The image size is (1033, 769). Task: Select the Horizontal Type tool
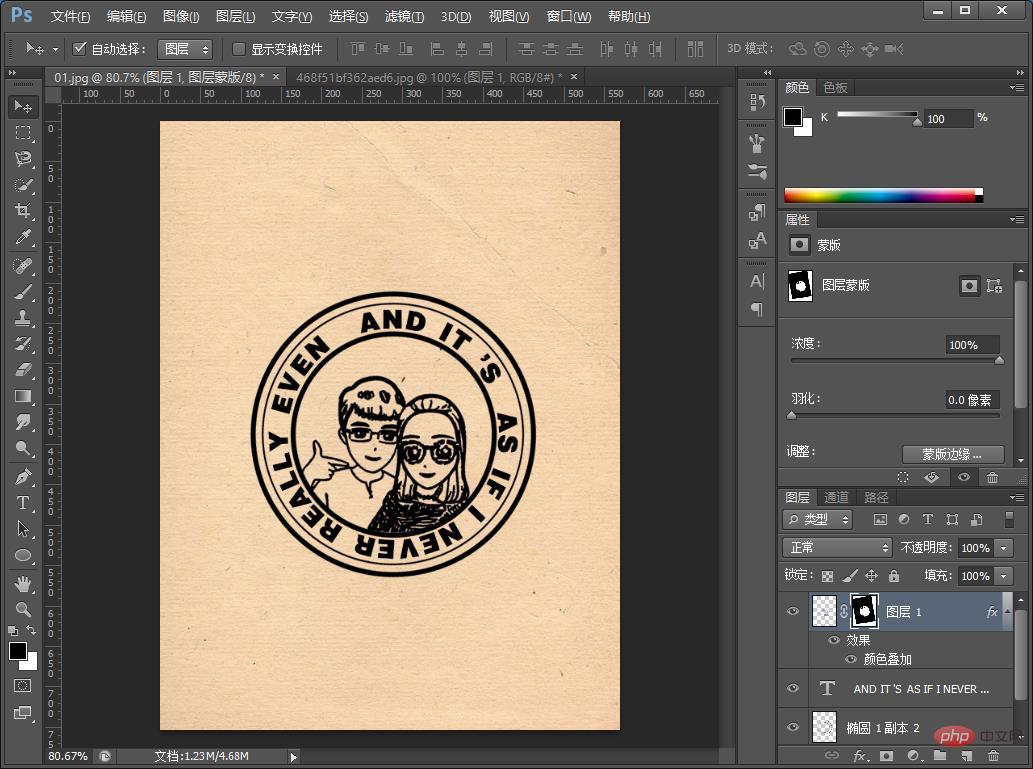[23, 503]
